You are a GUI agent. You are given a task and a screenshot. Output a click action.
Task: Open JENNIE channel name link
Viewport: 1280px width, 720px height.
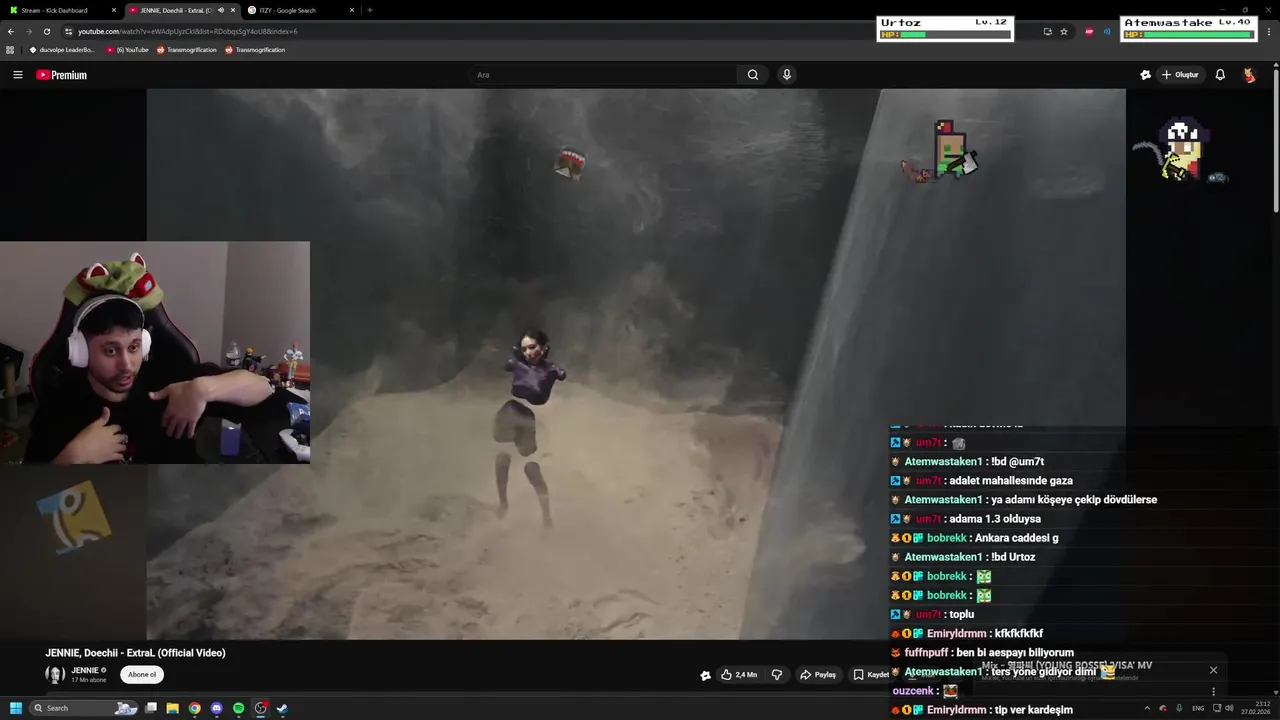(85, 670)
